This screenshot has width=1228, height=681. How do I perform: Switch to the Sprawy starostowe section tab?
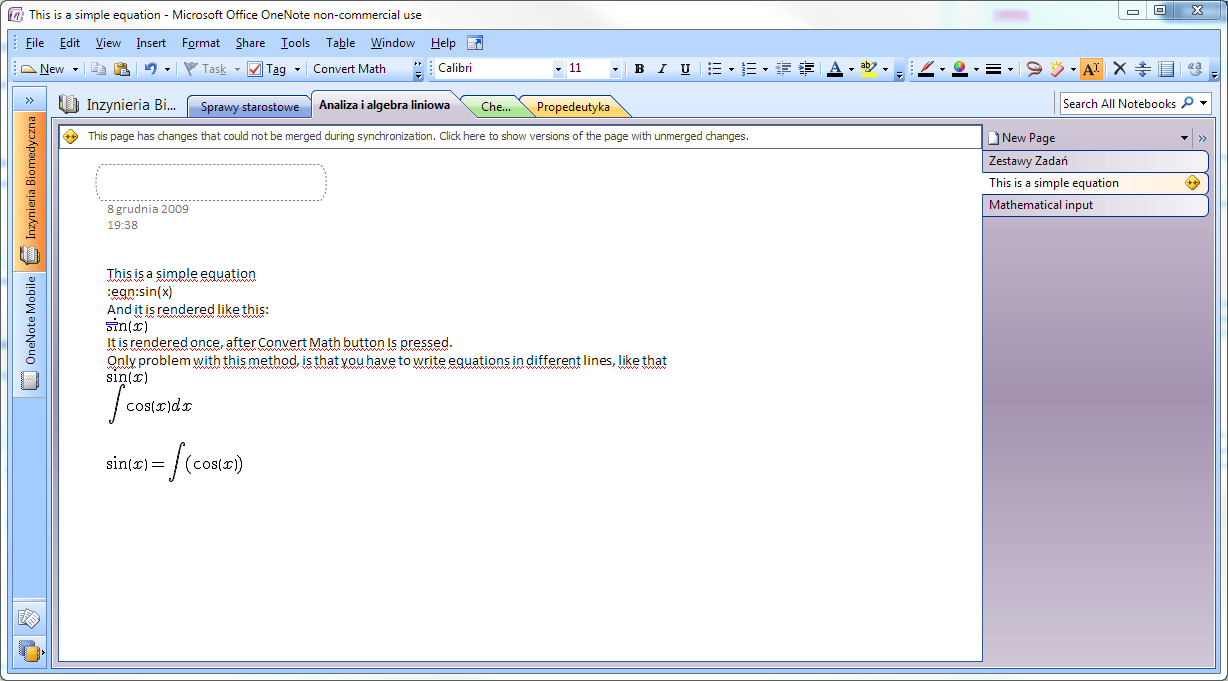pyautogui.click(x=250, y=107)
